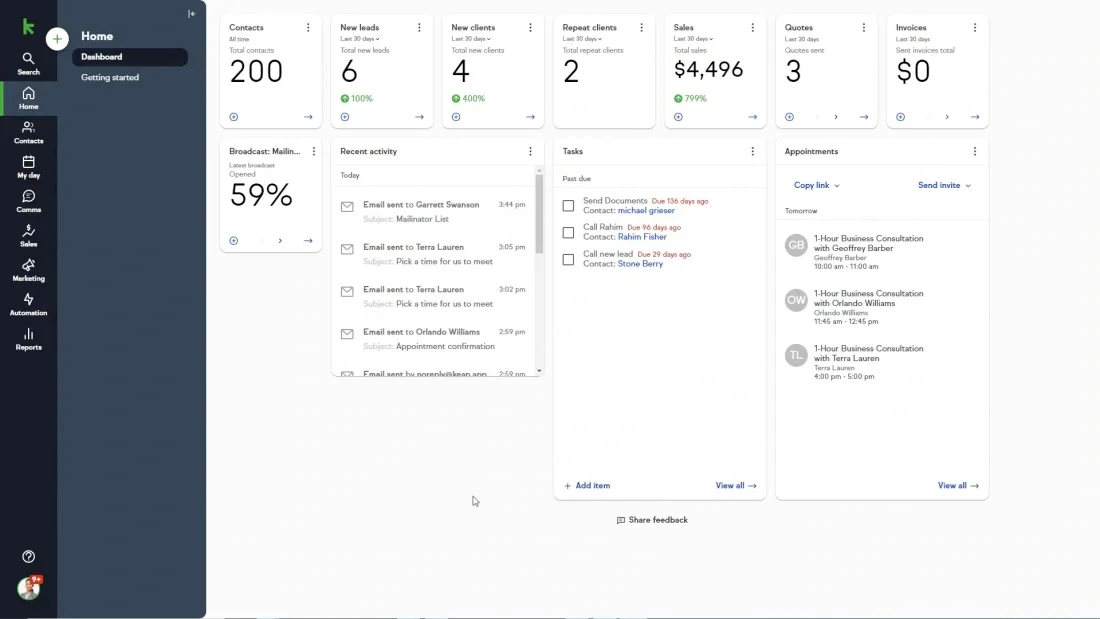Image resolution: width=1100 pixels, height=619 pixels.
Task: Select Marketing in the left sidebar
Action: (x=28, y=270)
